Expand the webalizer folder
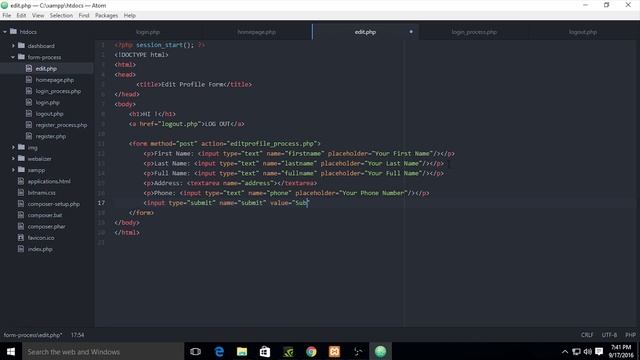Screen dimensions: 640x360 click(13, 158)
